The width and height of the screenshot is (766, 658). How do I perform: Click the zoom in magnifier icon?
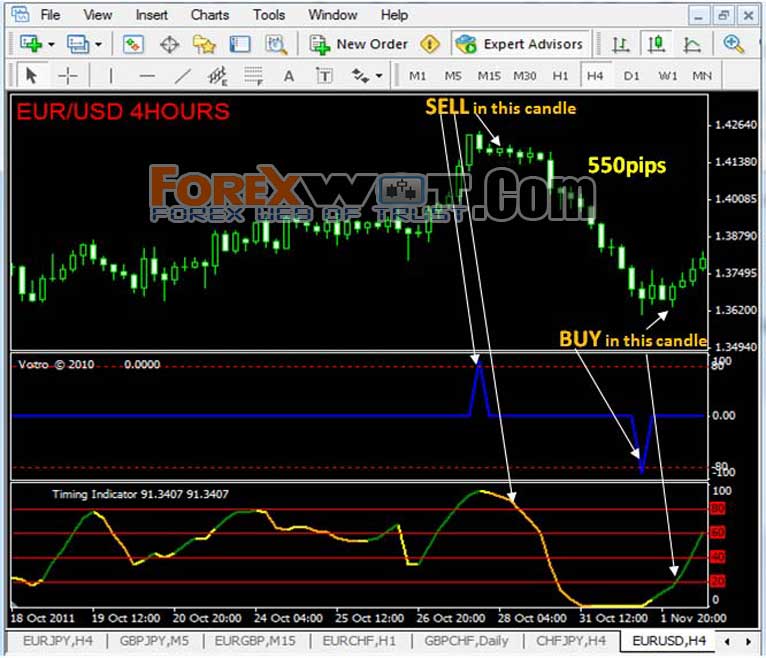coord(734,44)
